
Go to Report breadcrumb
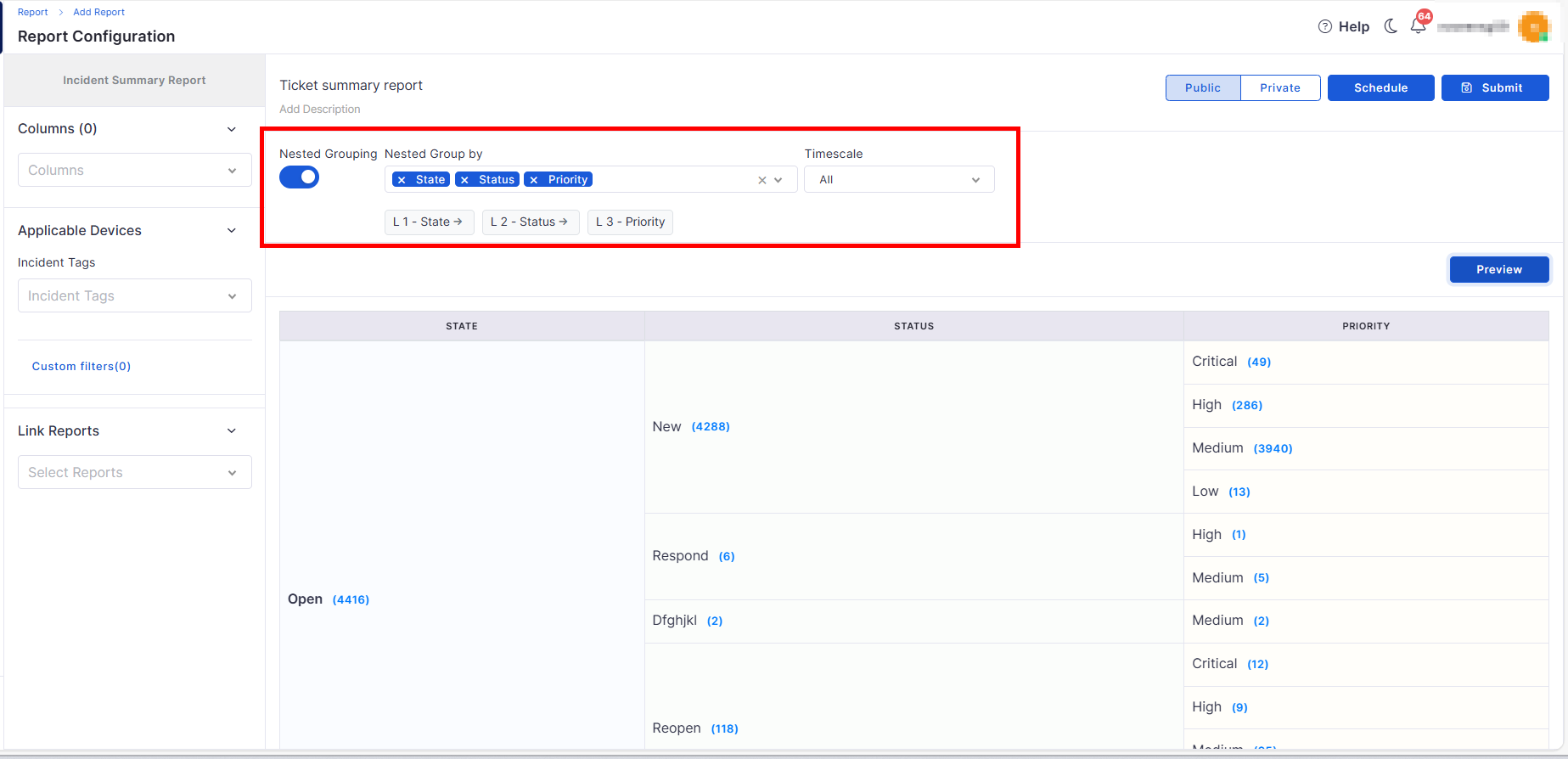point(32,12)
